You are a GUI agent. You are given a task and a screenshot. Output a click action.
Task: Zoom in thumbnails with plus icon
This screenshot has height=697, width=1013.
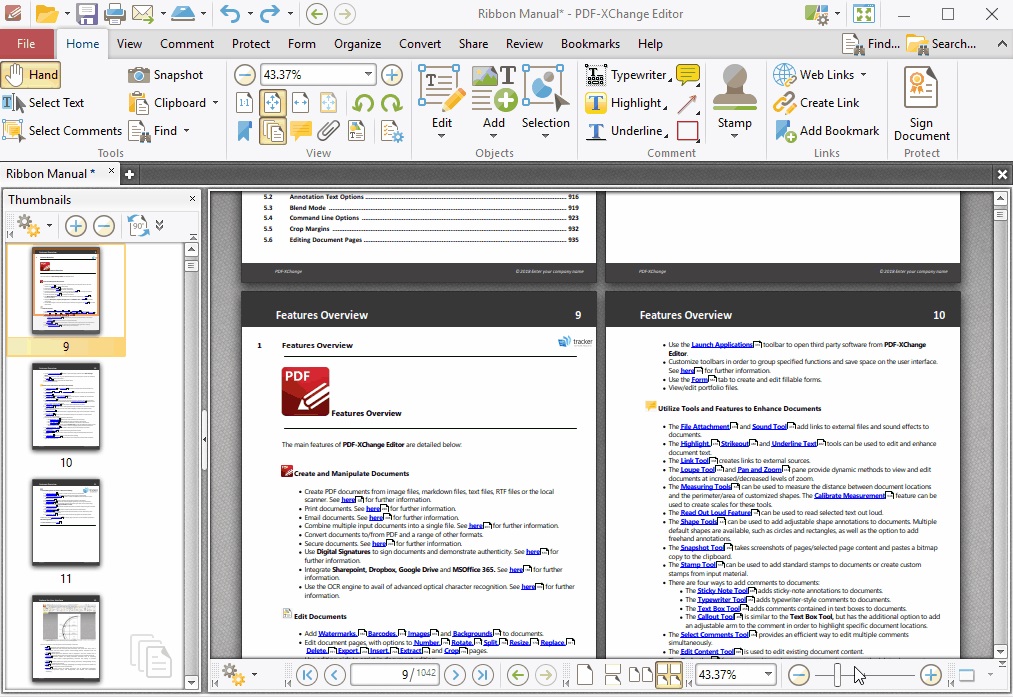point(76,225)
